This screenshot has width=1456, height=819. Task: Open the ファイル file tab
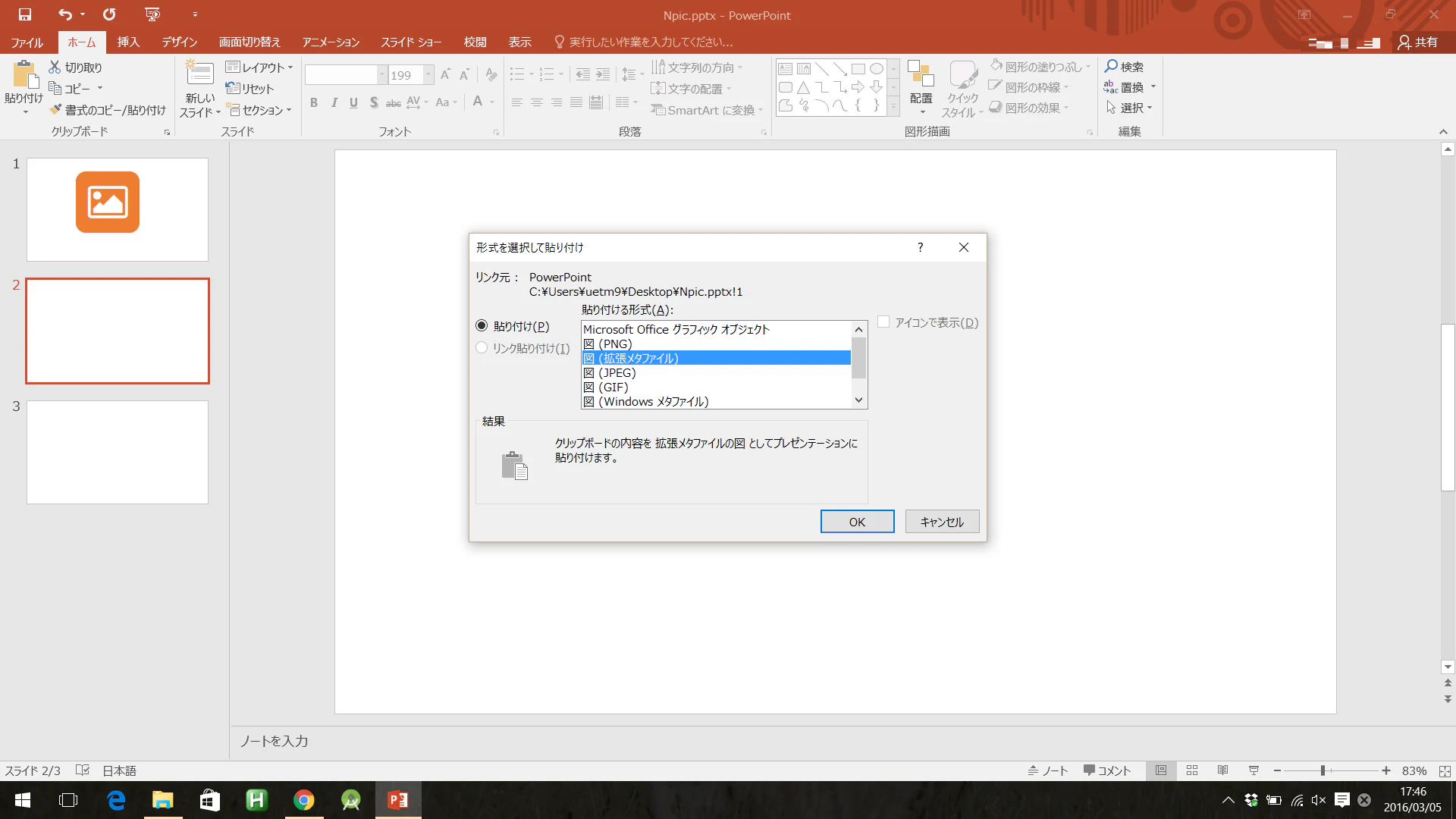pos(27,42)
